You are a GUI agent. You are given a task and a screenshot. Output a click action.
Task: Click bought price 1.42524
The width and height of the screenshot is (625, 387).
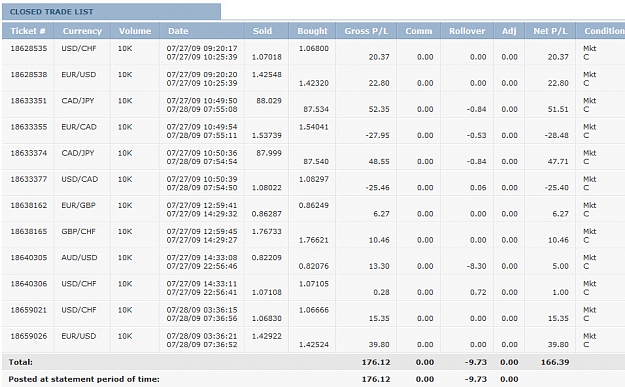tap(314, 345)
